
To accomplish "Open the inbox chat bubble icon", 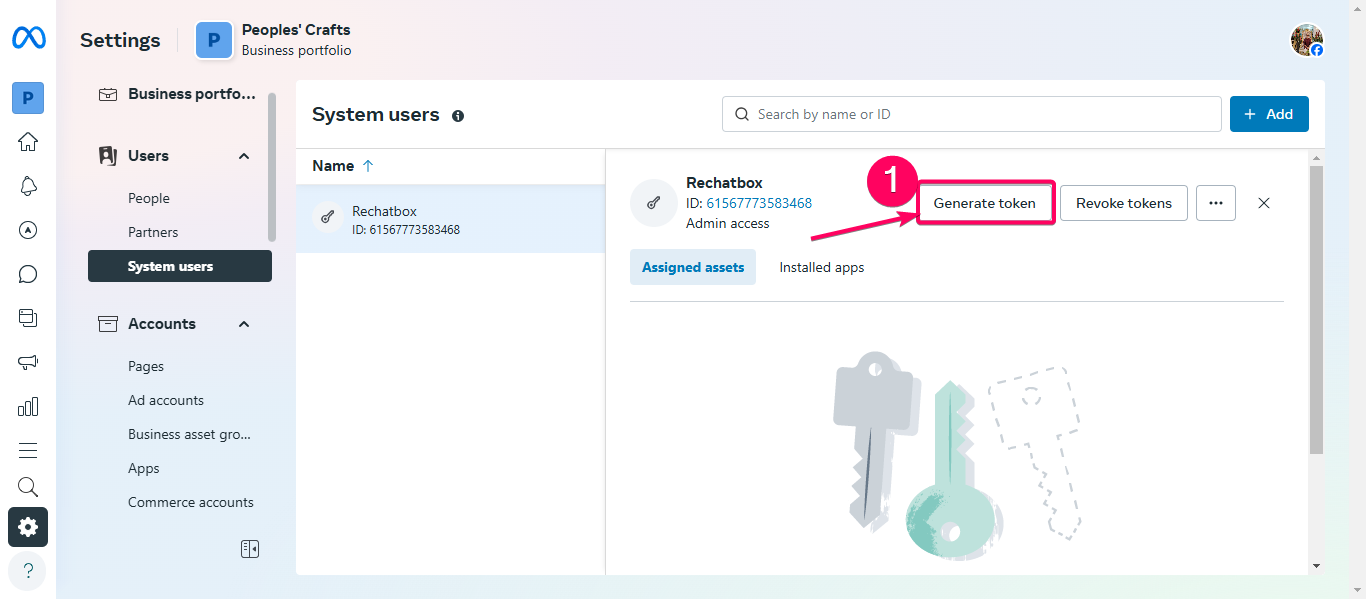I will [x=28, y=274].
